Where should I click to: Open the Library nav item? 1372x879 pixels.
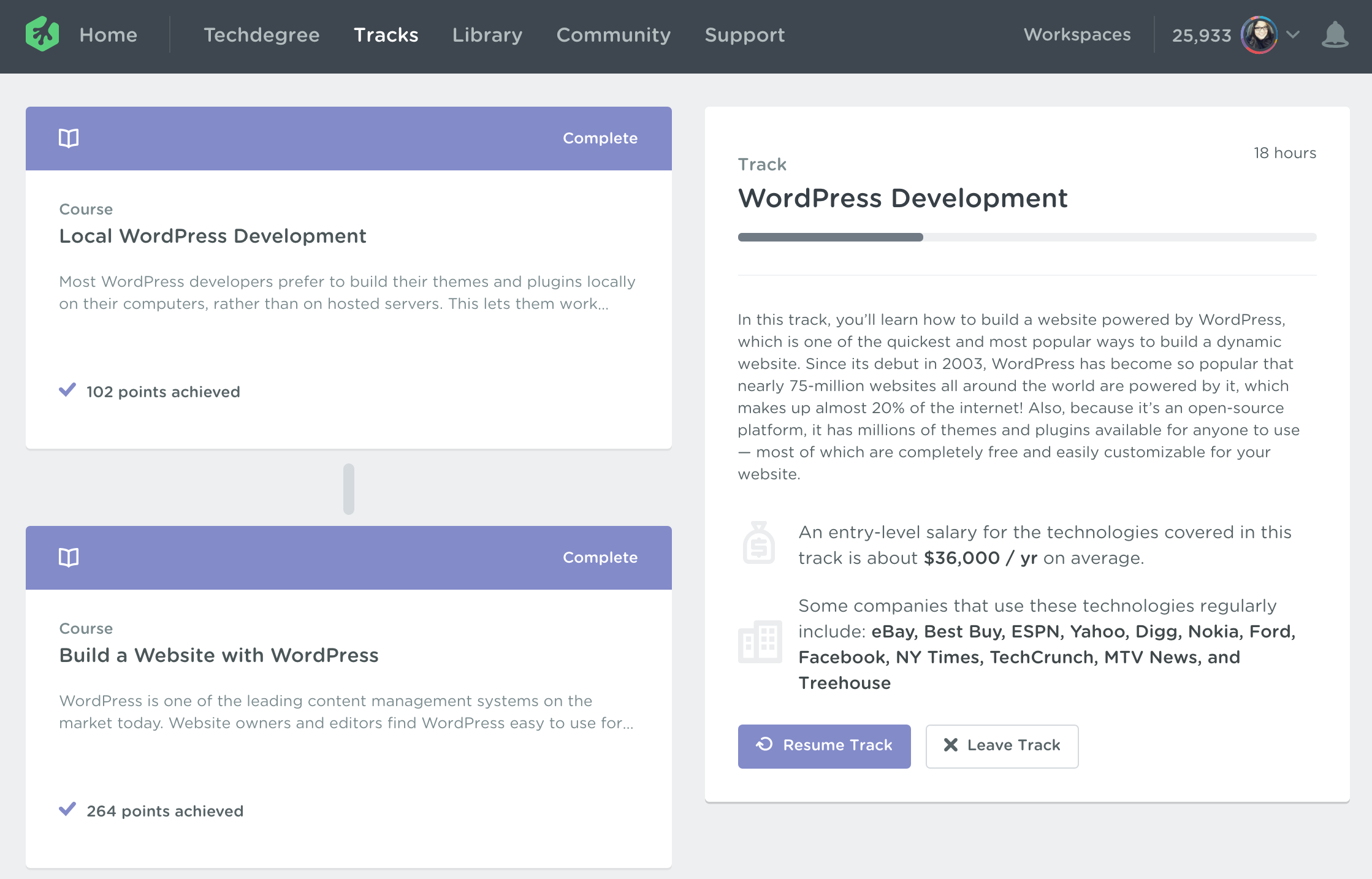(x=487, y=35)
